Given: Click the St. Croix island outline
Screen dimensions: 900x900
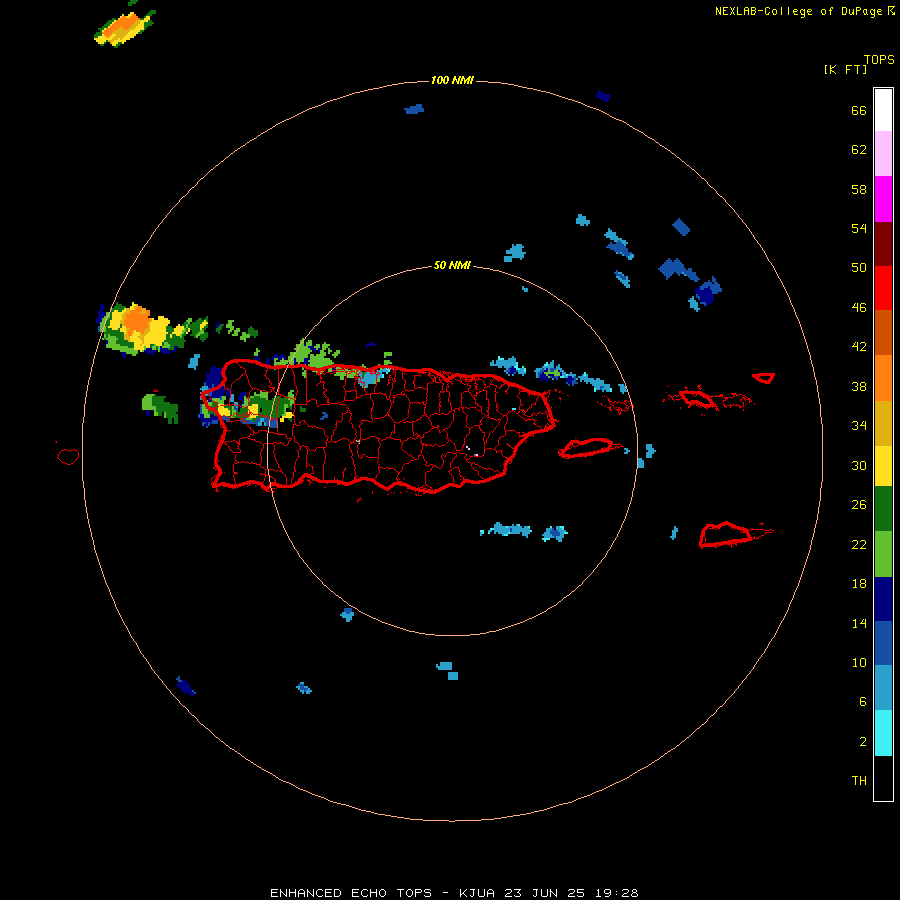Looking at the screenshot, I should [726, 534].
